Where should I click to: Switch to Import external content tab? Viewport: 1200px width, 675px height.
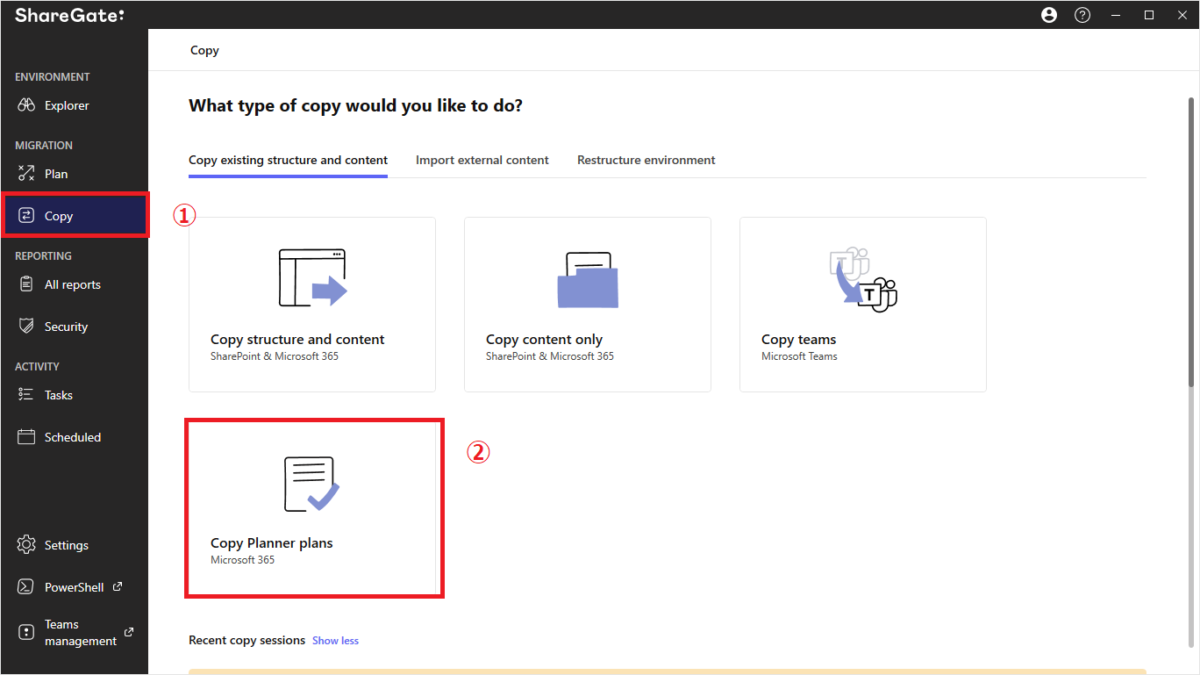tap(482, 160)
